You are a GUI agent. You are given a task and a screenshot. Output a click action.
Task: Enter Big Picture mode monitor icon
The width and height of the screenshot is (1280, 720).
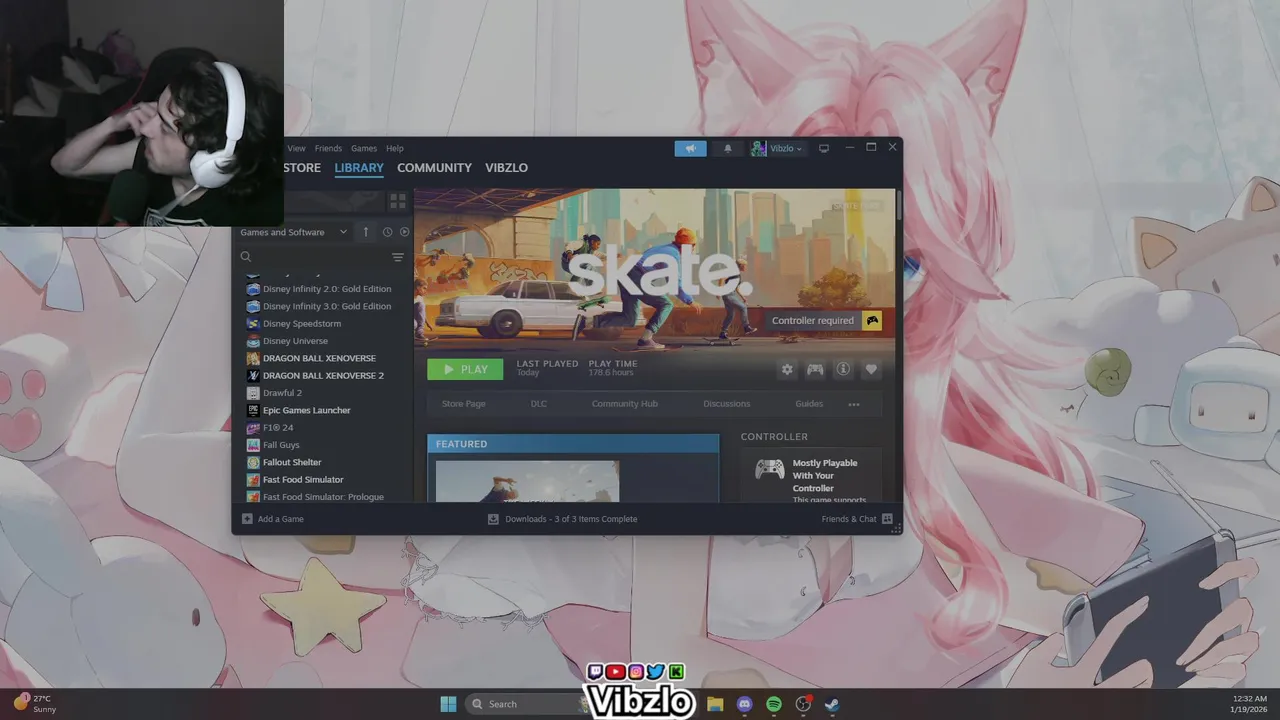click(x=824, y=148)
